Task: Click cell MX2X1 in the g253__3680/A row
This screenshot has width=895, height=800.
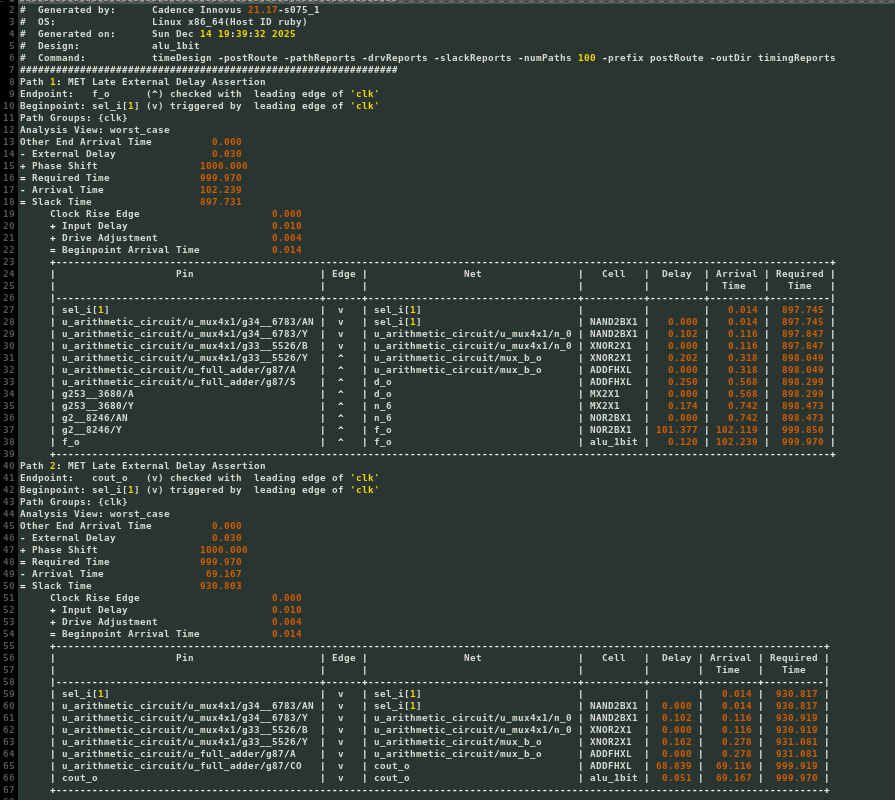Action: click(x=604, y=393)
